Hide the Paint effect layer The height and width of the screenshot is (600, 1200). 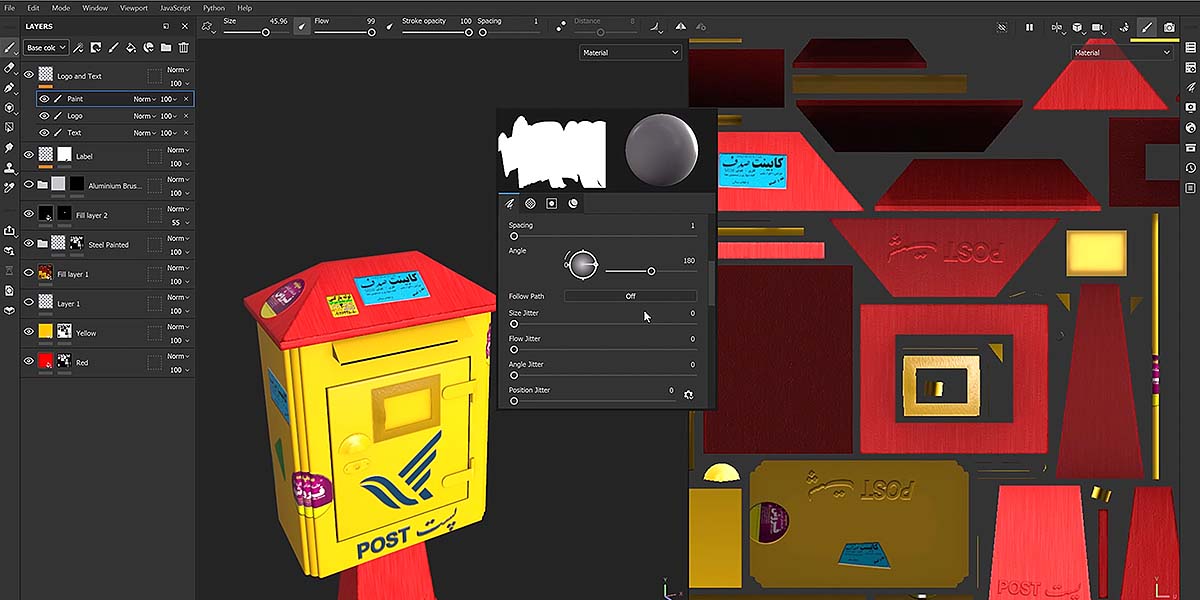click(x=44, y=99)
